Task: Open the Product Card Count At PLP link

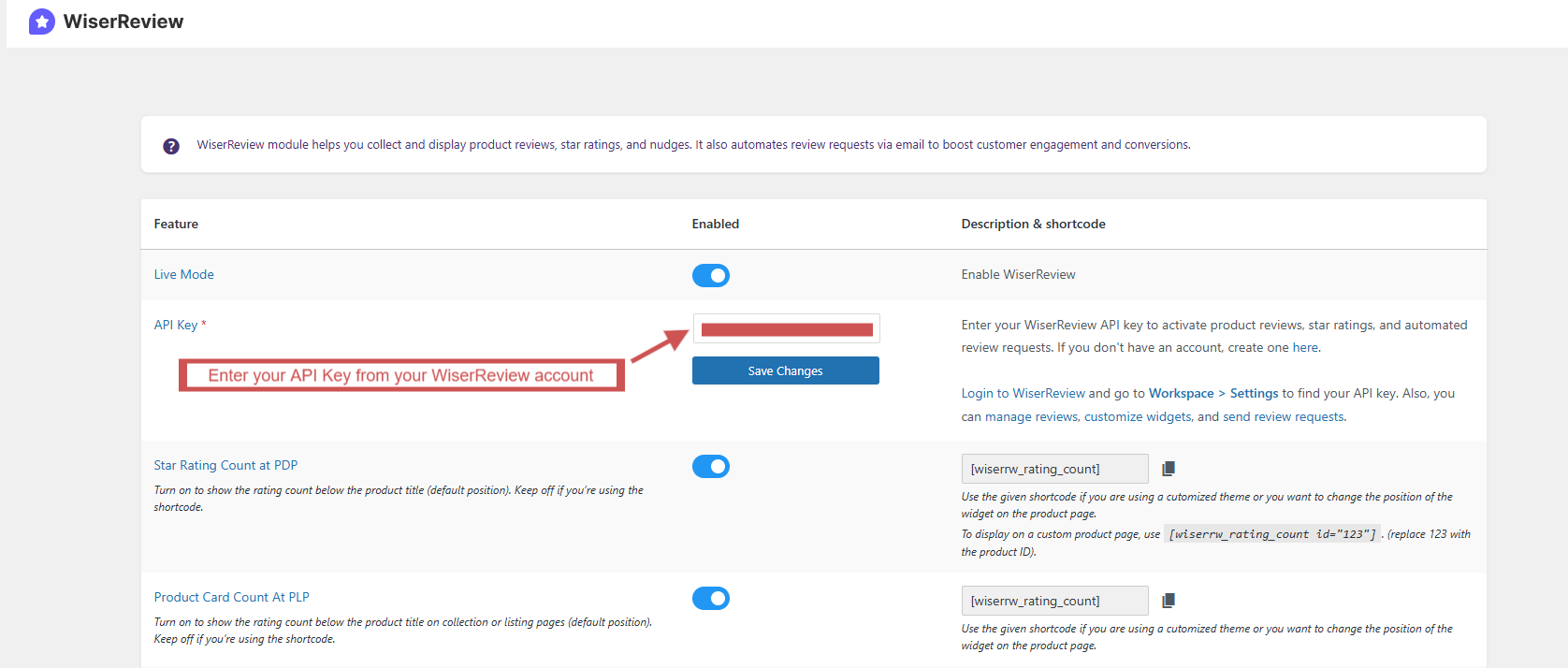Action: click(231, 597)
